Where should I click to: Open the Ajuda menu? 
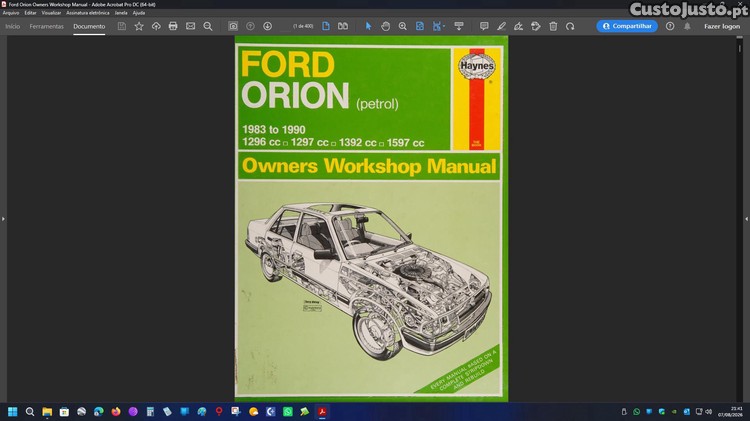click(x=139, y=13)
